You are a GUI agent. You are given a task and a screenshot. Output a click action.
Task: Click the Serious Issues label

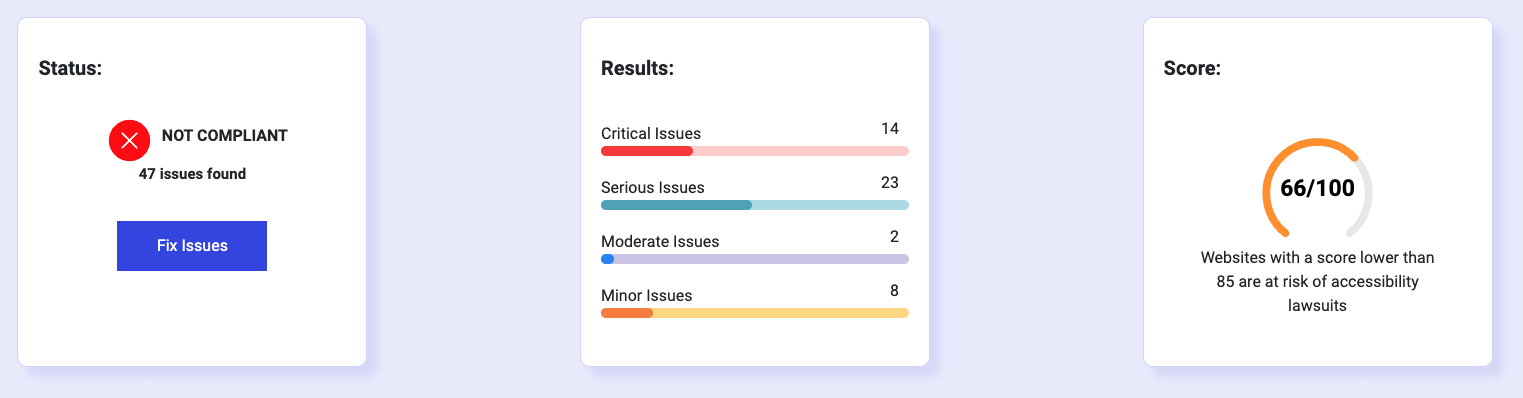pos(653,188)
